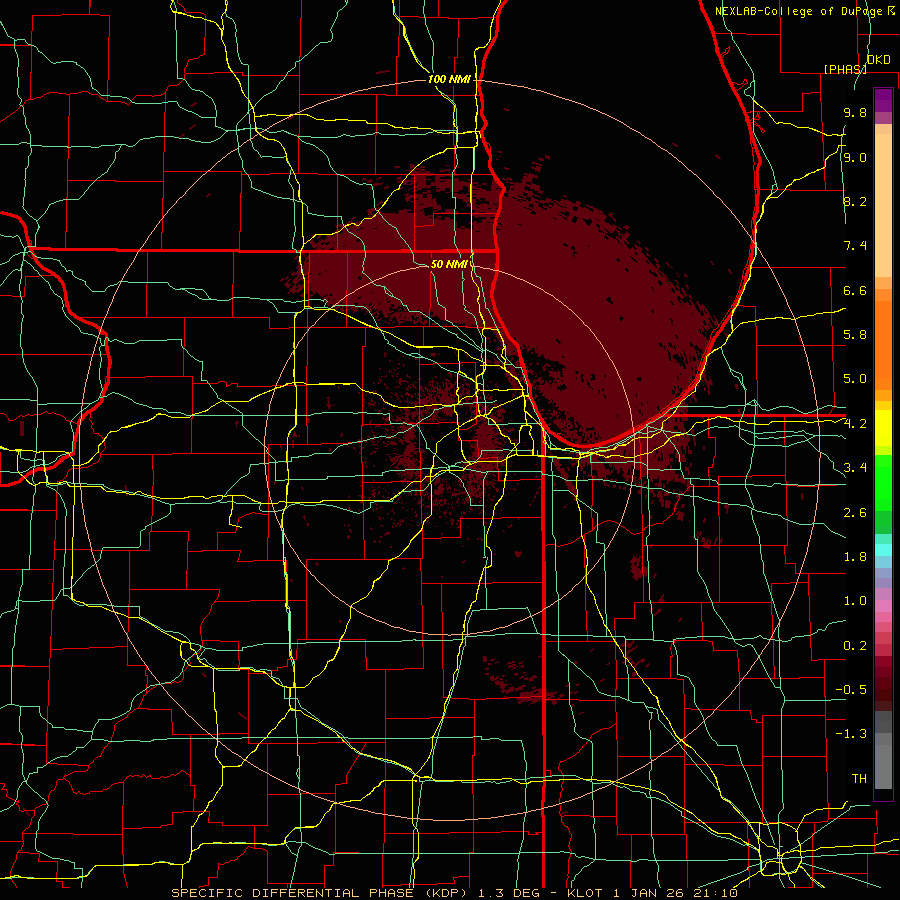Click the [PHAS] label above the color scale
Image resolution: width=900 pixels, height=900 pixels.
(x=845, y=69)
